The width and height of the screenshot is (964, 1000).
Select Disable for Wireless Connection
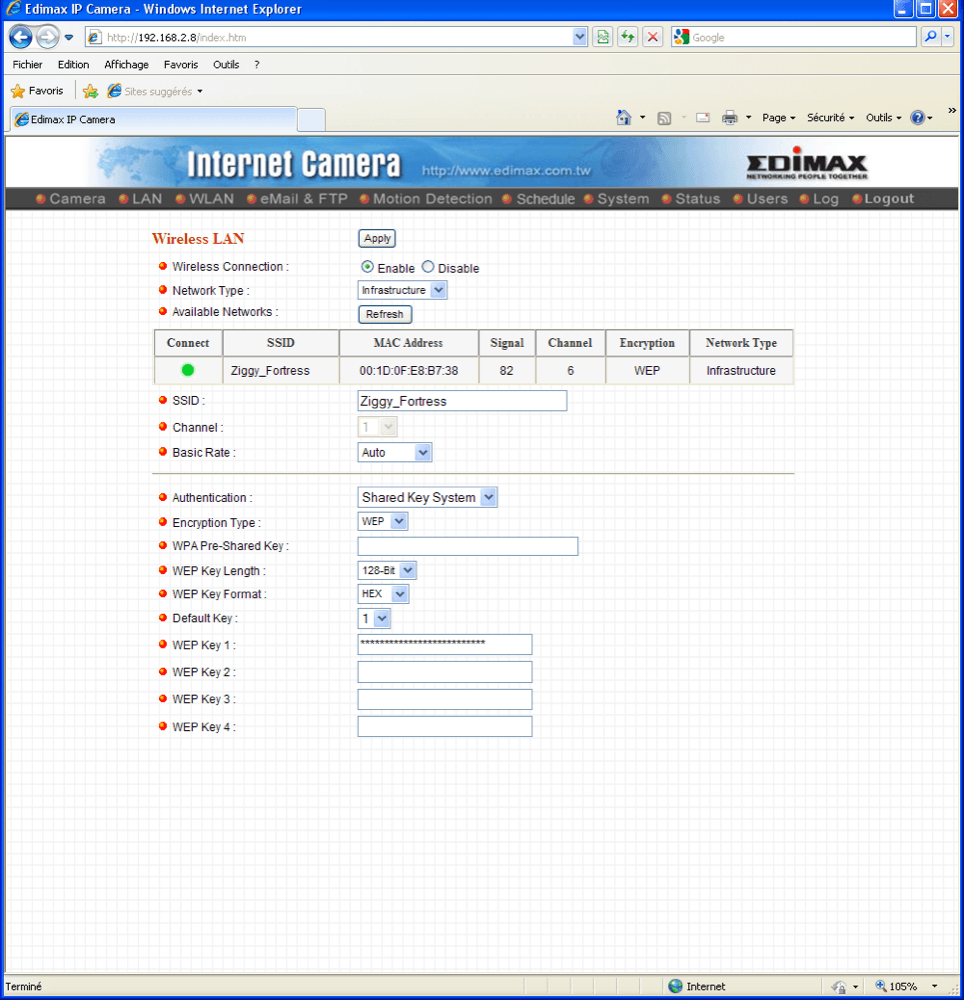(x=428, y=267)
